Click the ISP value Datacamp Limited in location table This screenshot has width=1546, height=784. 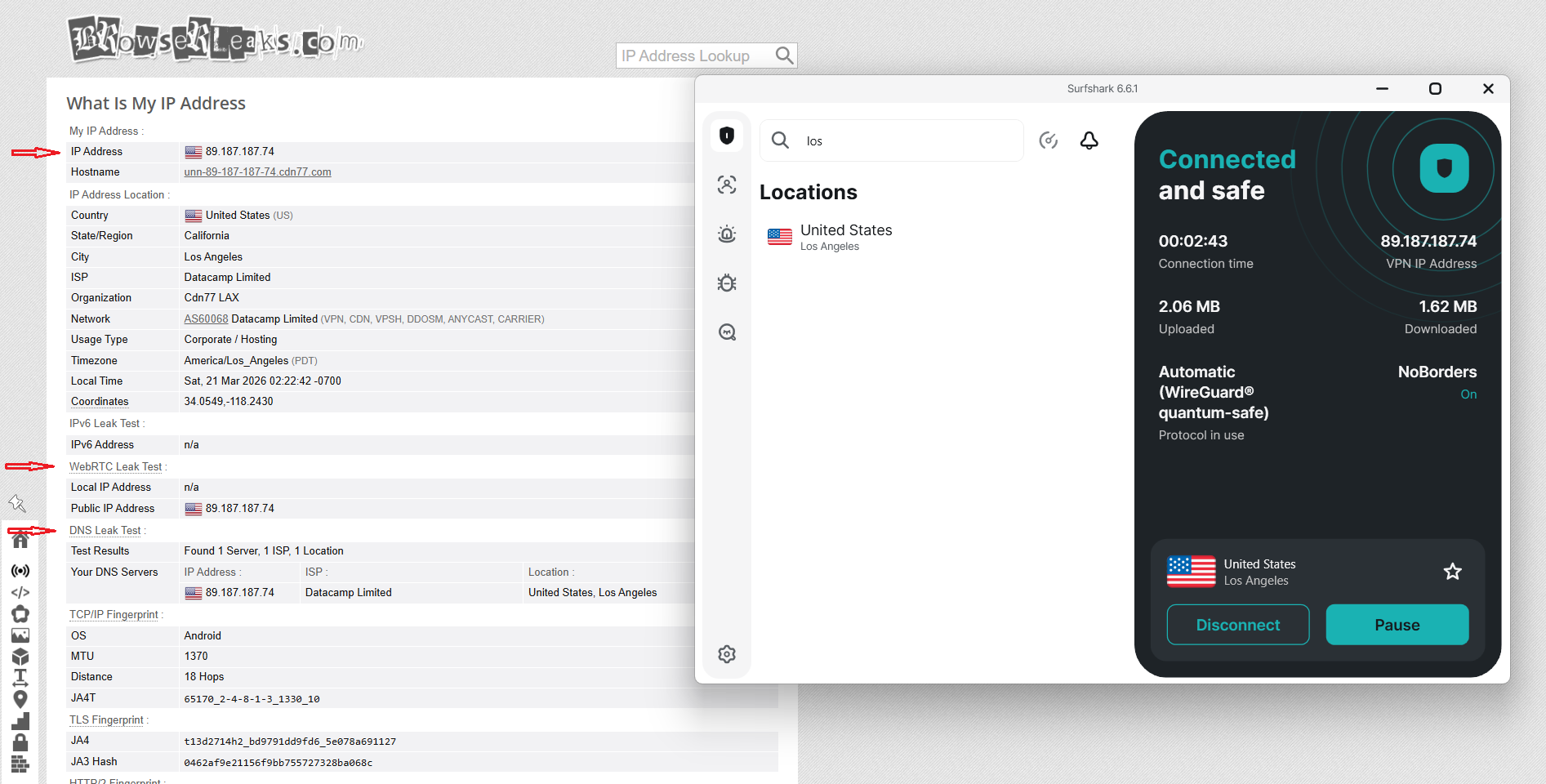(x=227, y=278)
